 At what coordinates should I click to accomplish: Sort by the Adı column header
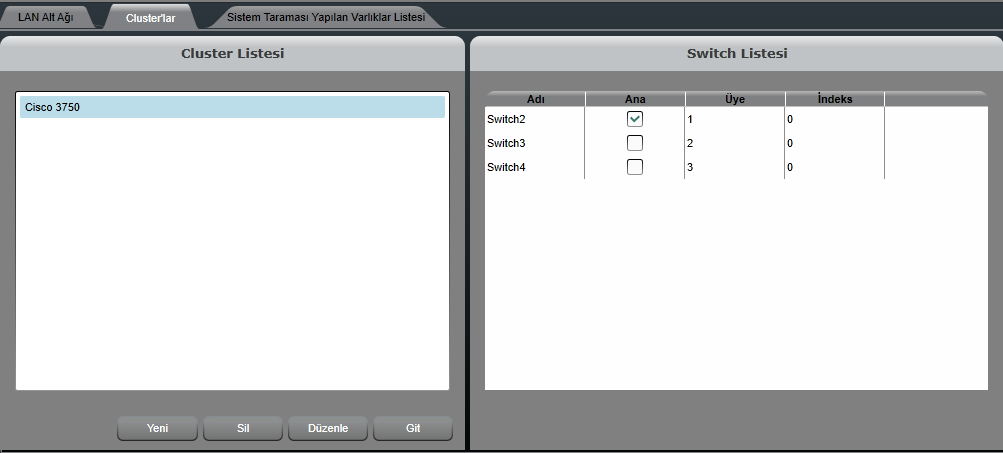(x=535, y=99)
